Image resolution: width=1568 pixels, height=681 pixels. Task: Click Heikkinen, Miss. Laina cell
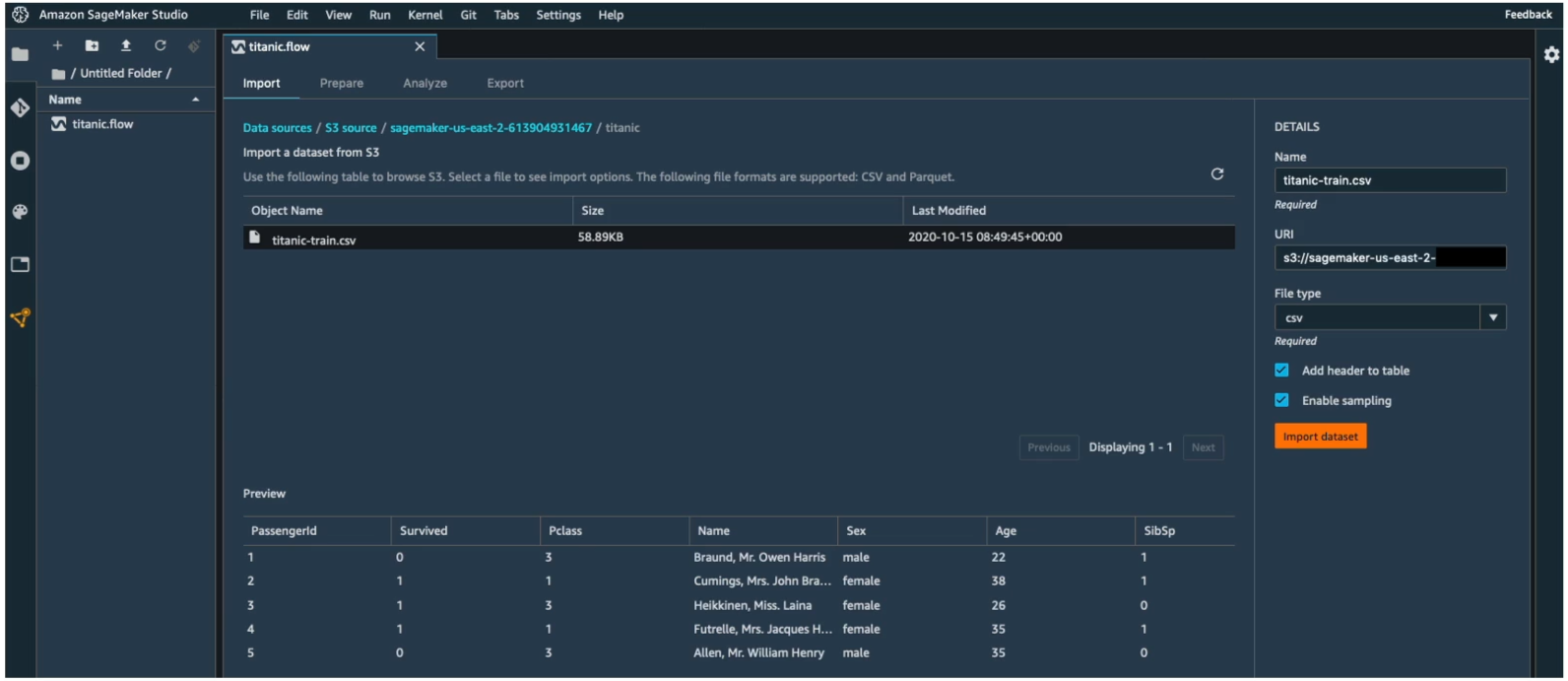coord(752,606)
